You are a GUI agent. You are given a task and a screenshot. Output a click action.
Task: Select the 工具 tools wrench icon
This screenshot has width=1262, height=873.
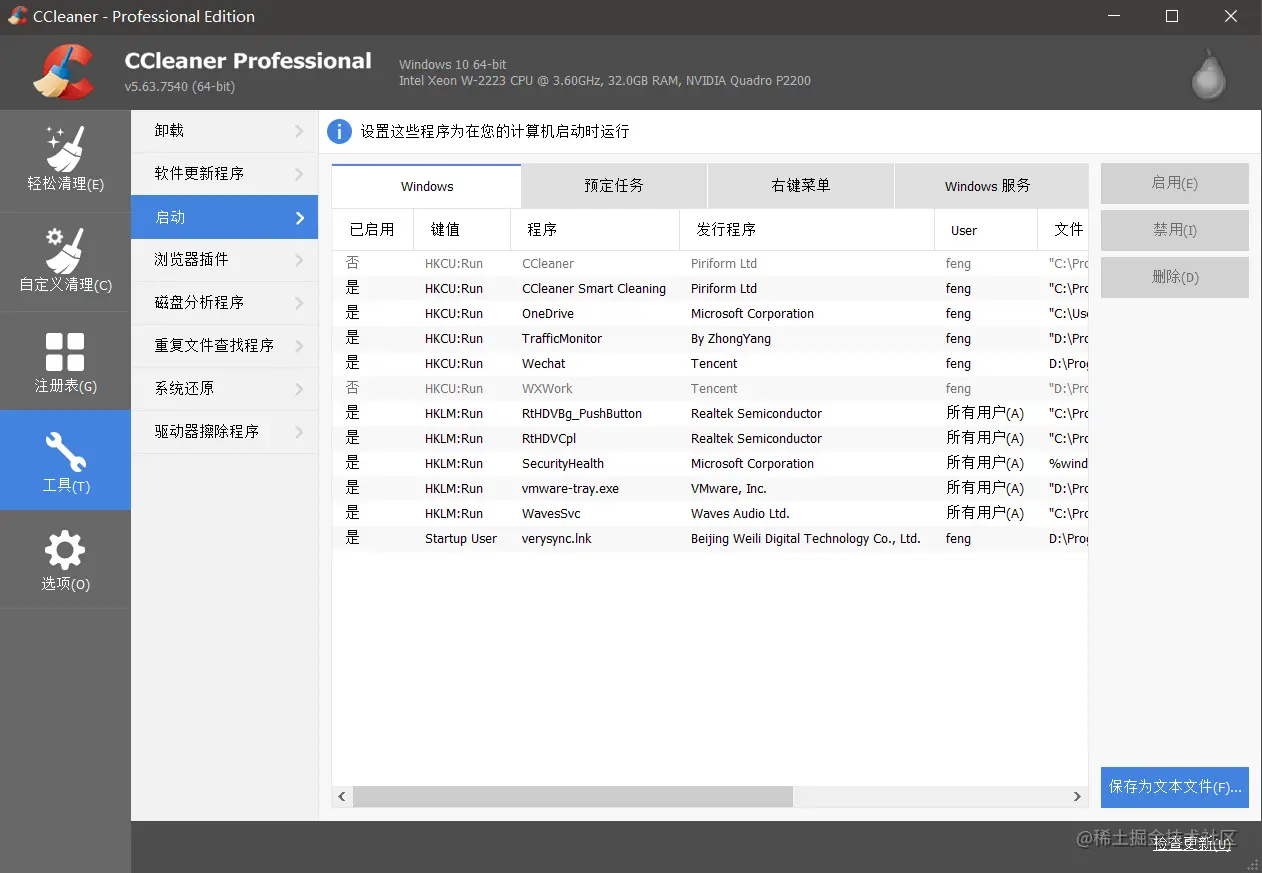click(65, 453)
